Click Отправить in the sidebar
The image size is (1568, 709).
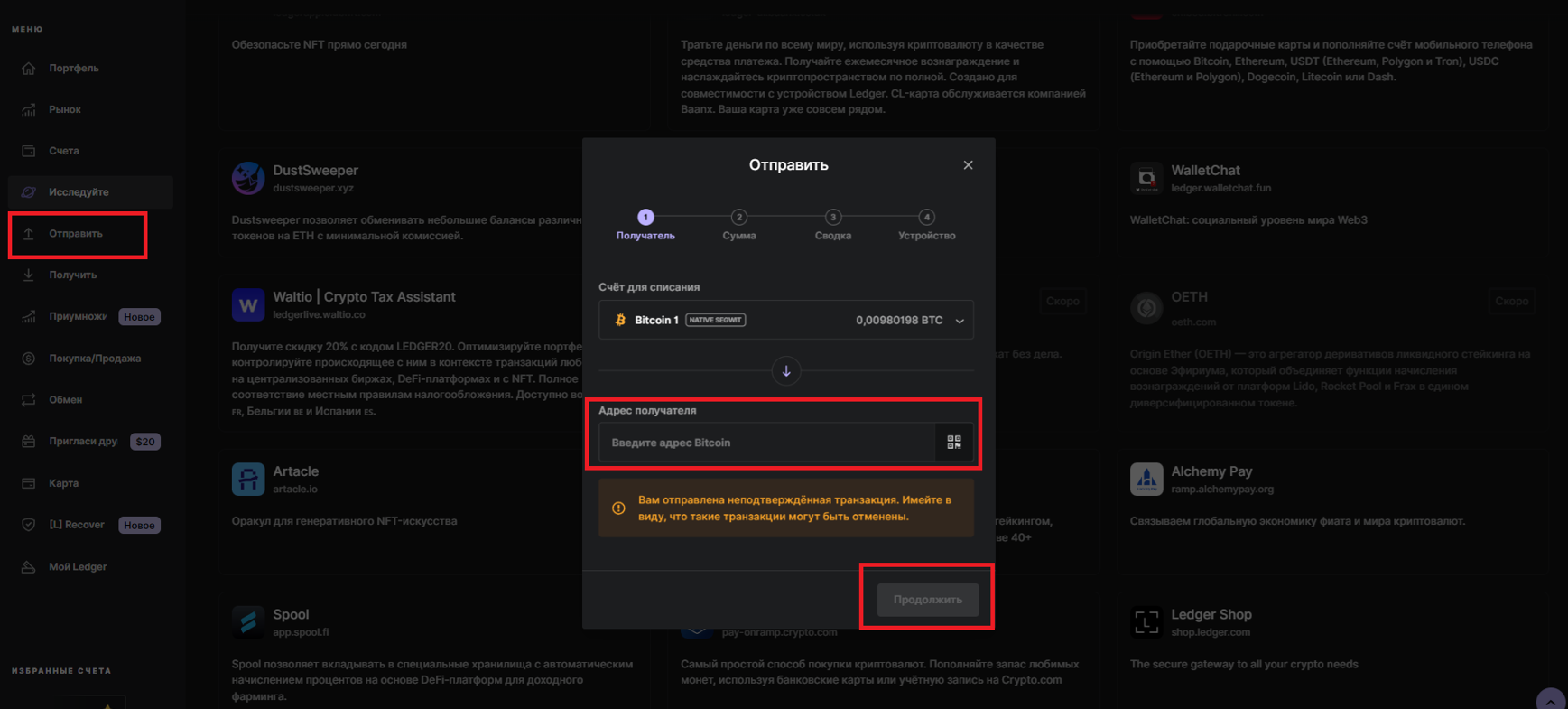coord(78,234)
